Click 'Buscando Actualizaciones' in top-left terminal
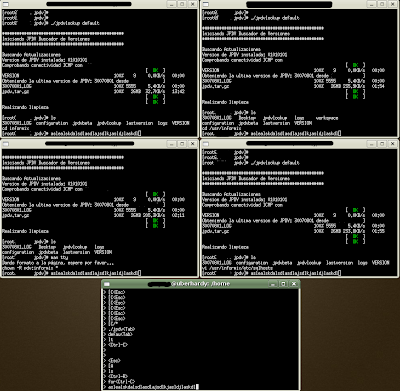Viewport: 400px width, 391px height. coord(31,54)
